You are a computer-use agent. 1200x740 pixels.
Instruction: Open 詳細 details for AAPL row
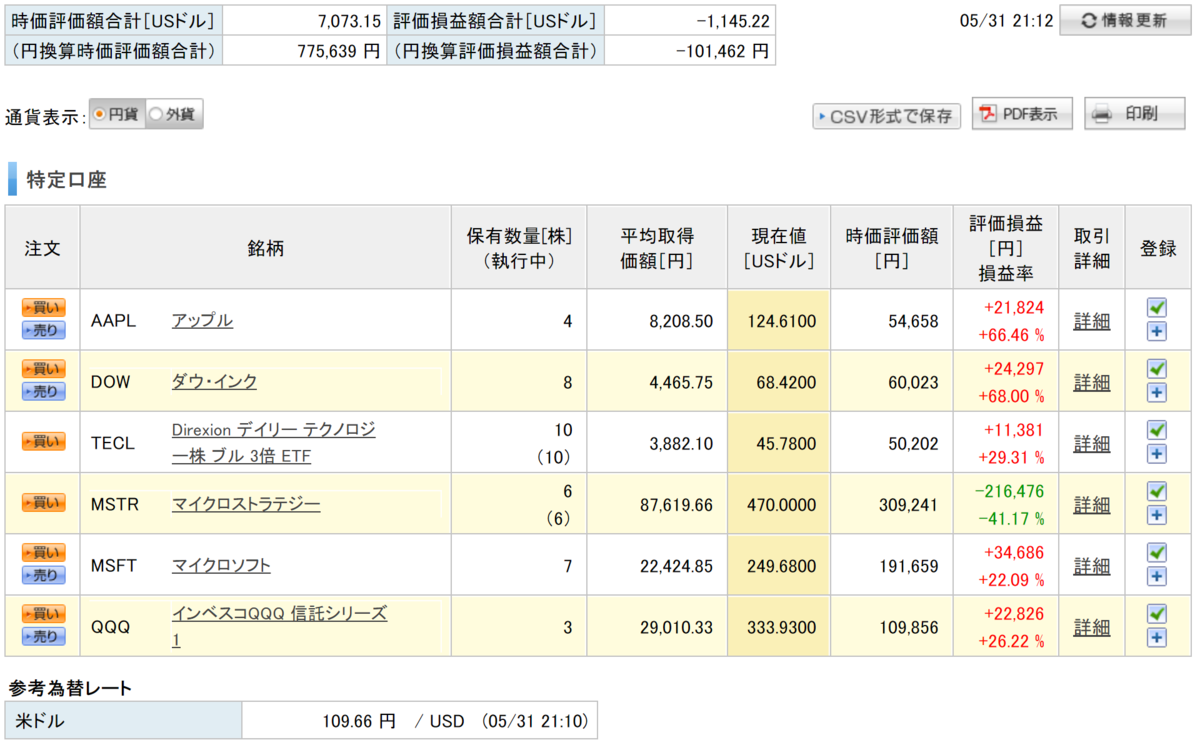(1091, 321)
